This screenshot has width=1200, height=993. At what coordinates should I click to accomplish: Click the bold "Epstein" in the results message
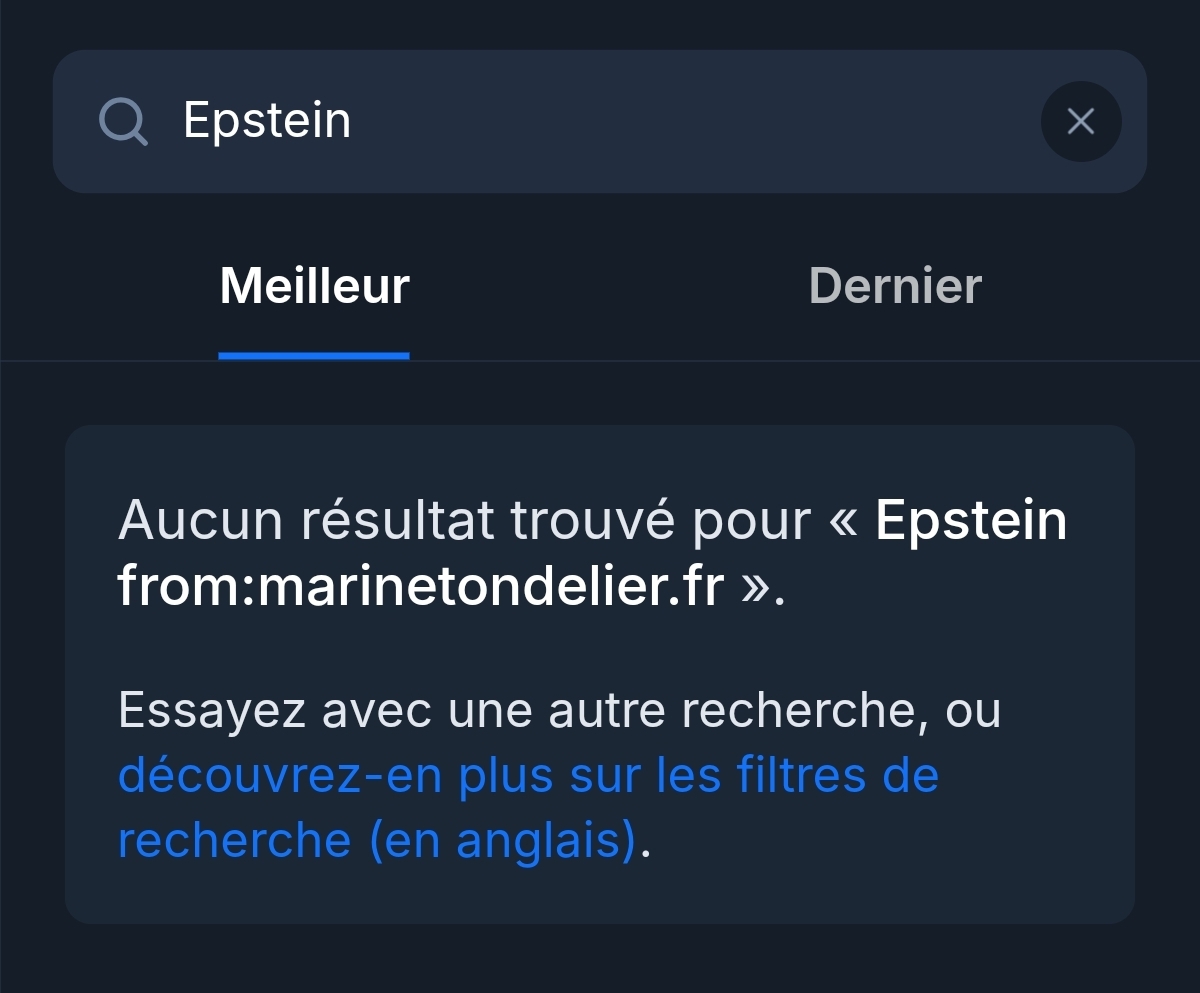coord(971,521)
